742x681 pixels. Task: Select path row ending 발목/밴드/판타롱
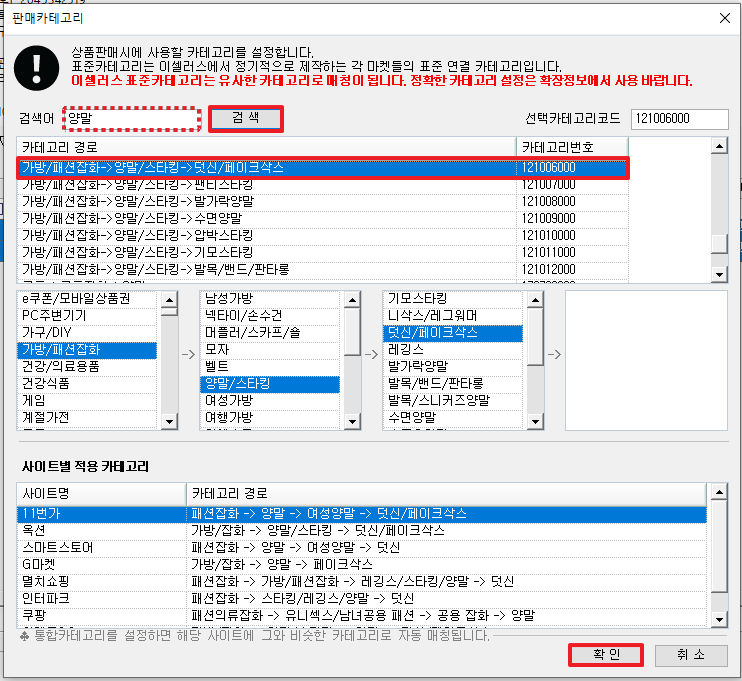click(323, 270)
